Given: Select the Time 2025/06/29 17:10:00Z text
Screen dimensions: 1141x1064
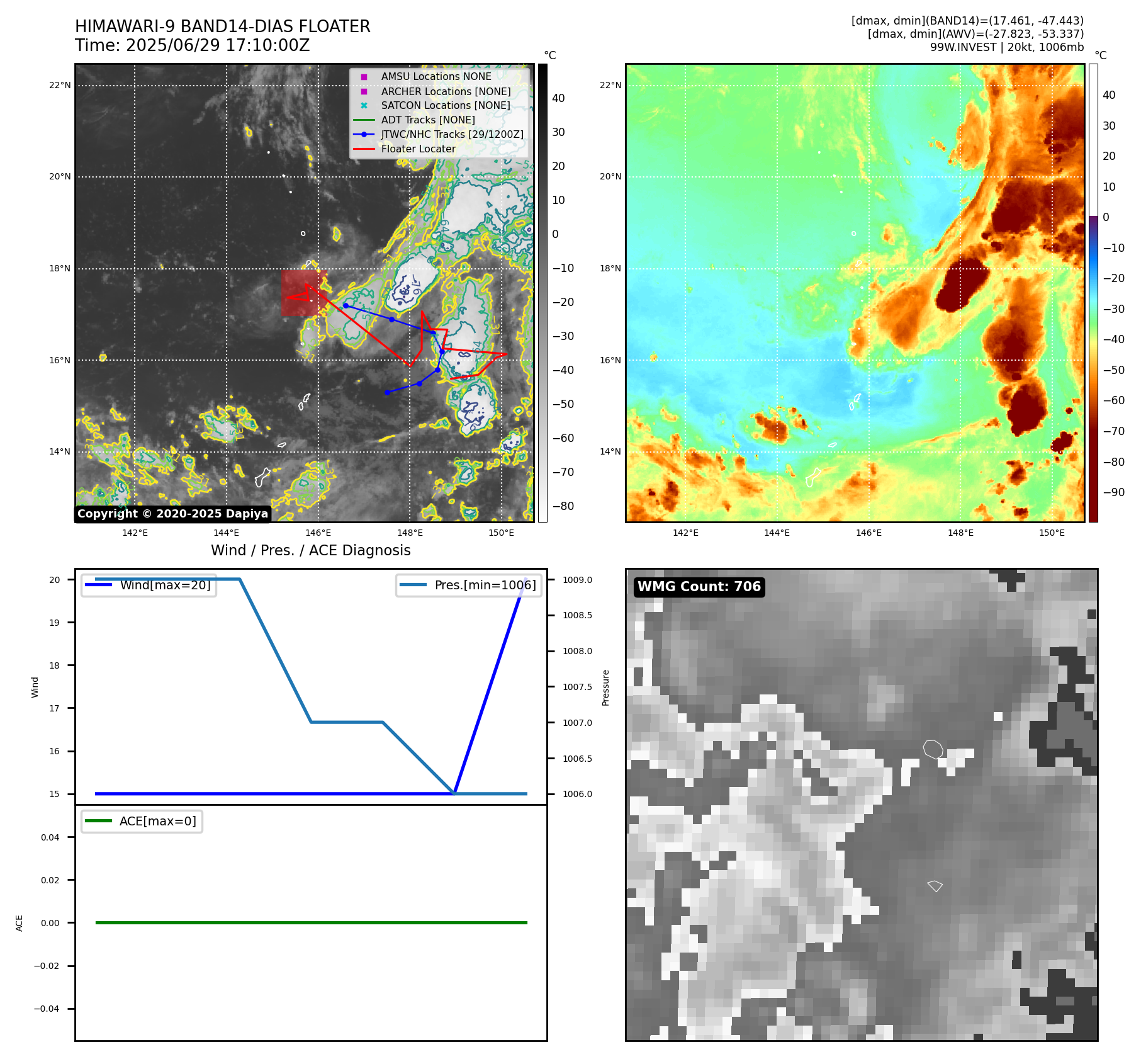Looking at the screenshot, I should (x=193, y=45).
